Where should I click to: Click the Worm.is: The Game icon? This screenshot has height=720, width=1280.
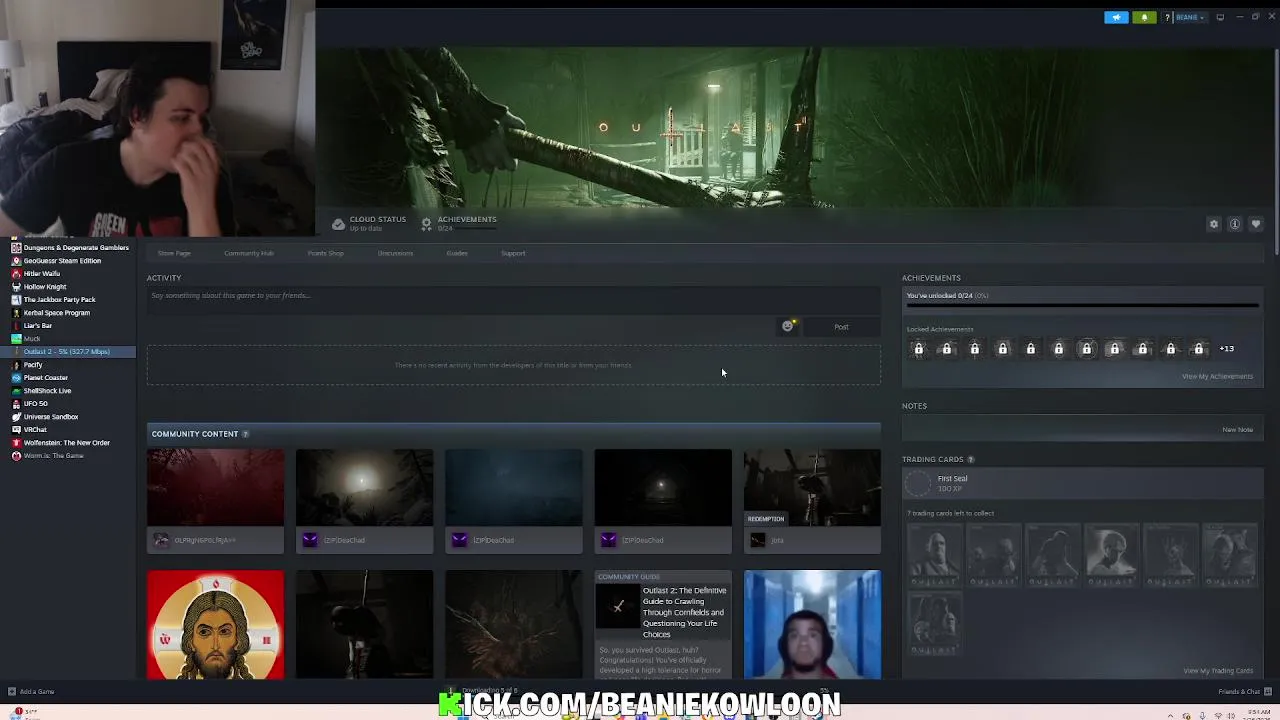(16, 455)
